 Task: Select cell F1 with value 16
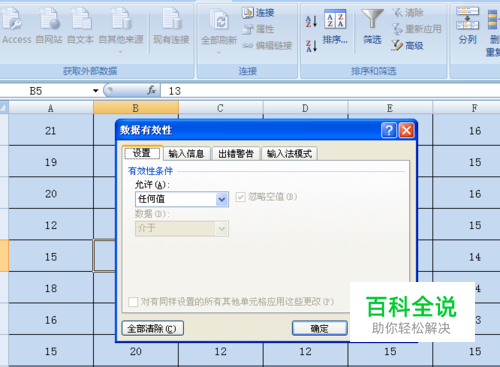(466, 130)
